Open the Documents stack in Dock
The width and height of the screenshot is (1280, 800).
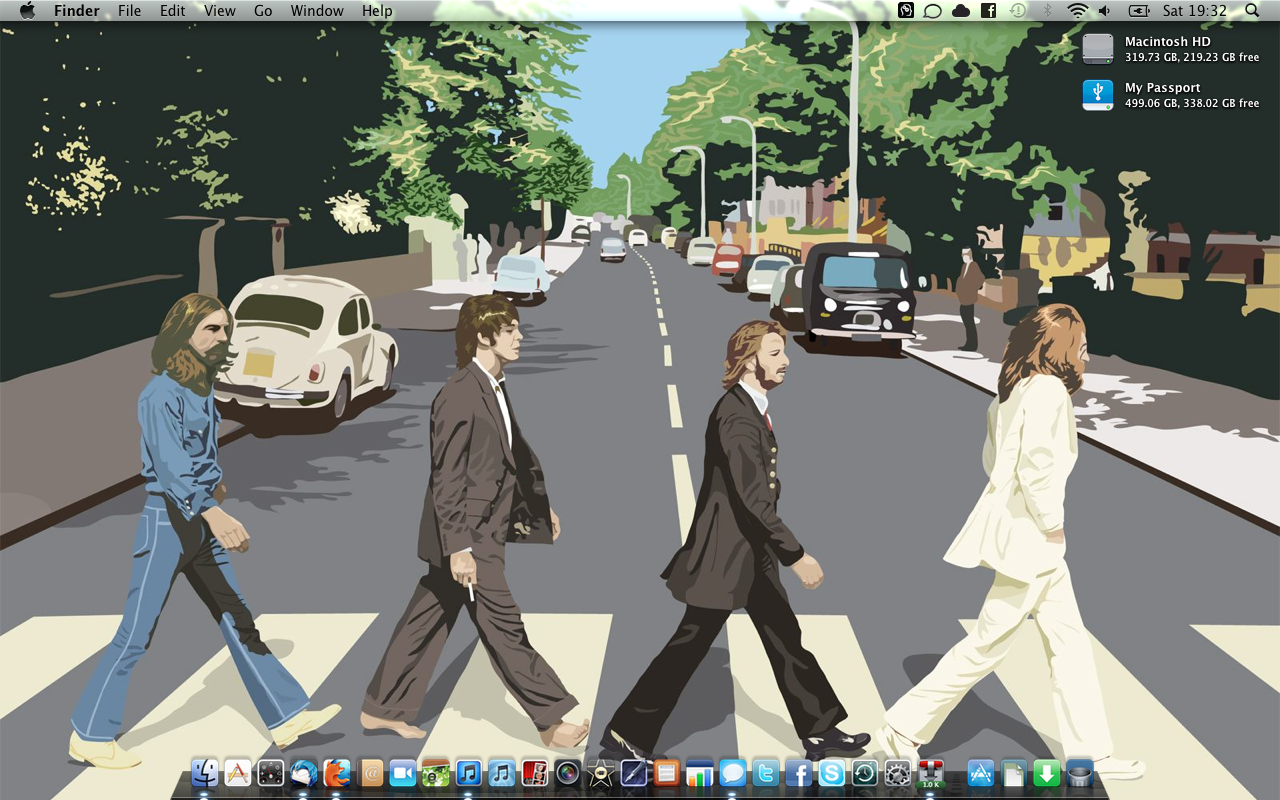1014,772
